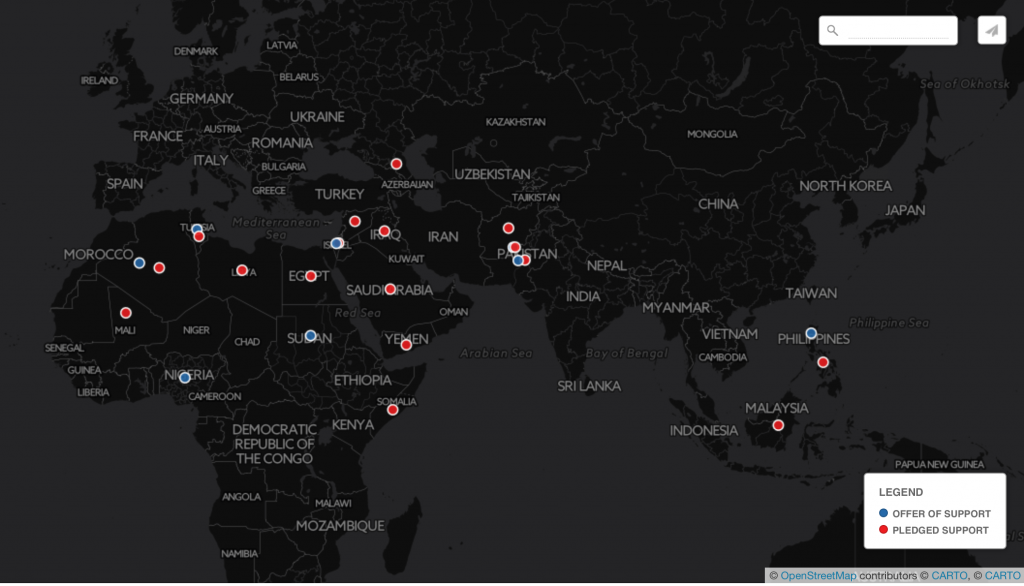Select the red marker on Egypt
The height and width of the screenshot is (586, 1024).
click(x=311, y=276)
